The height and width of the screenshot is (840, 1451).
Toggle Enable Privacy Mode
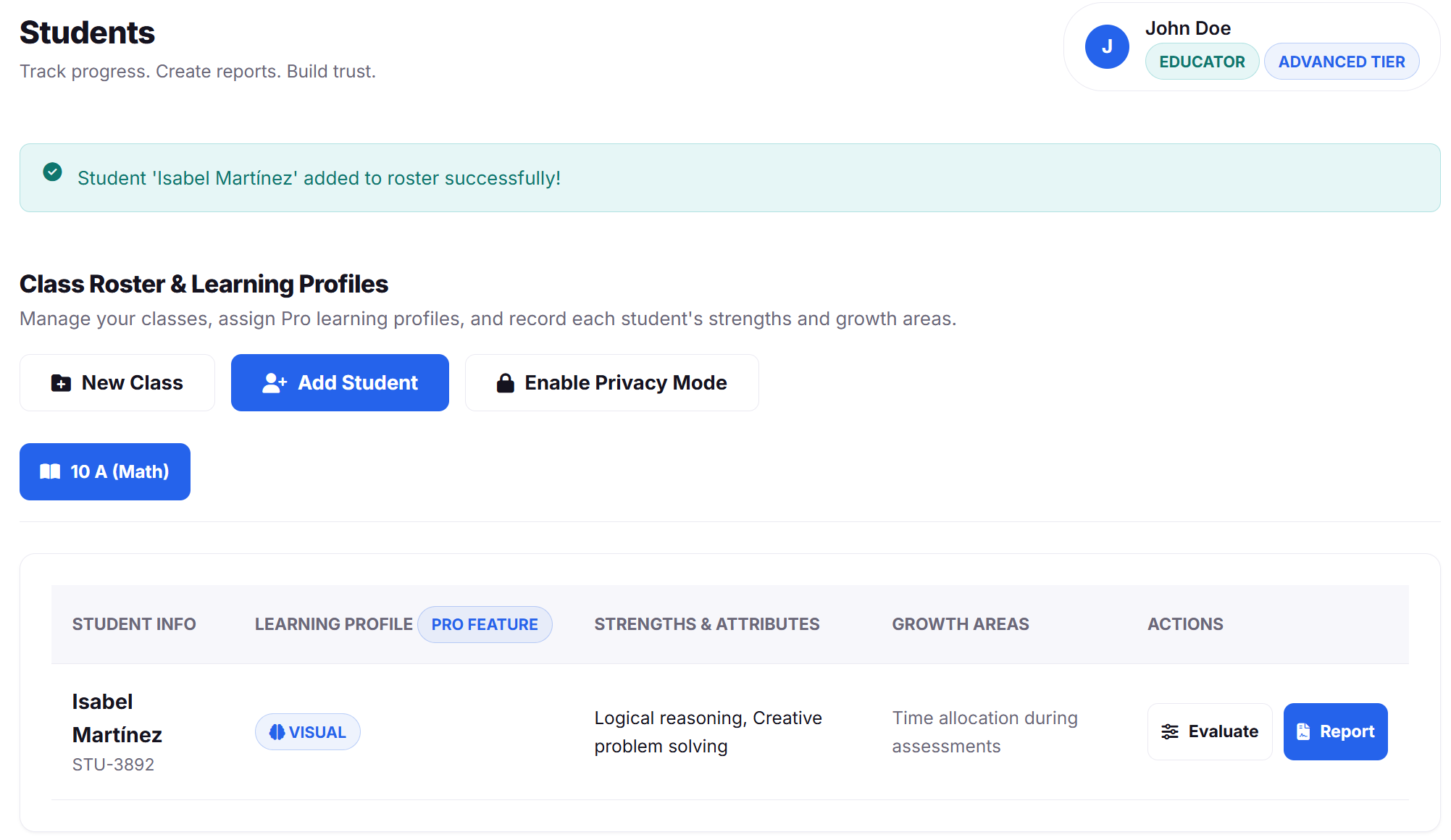click(611, 383)
